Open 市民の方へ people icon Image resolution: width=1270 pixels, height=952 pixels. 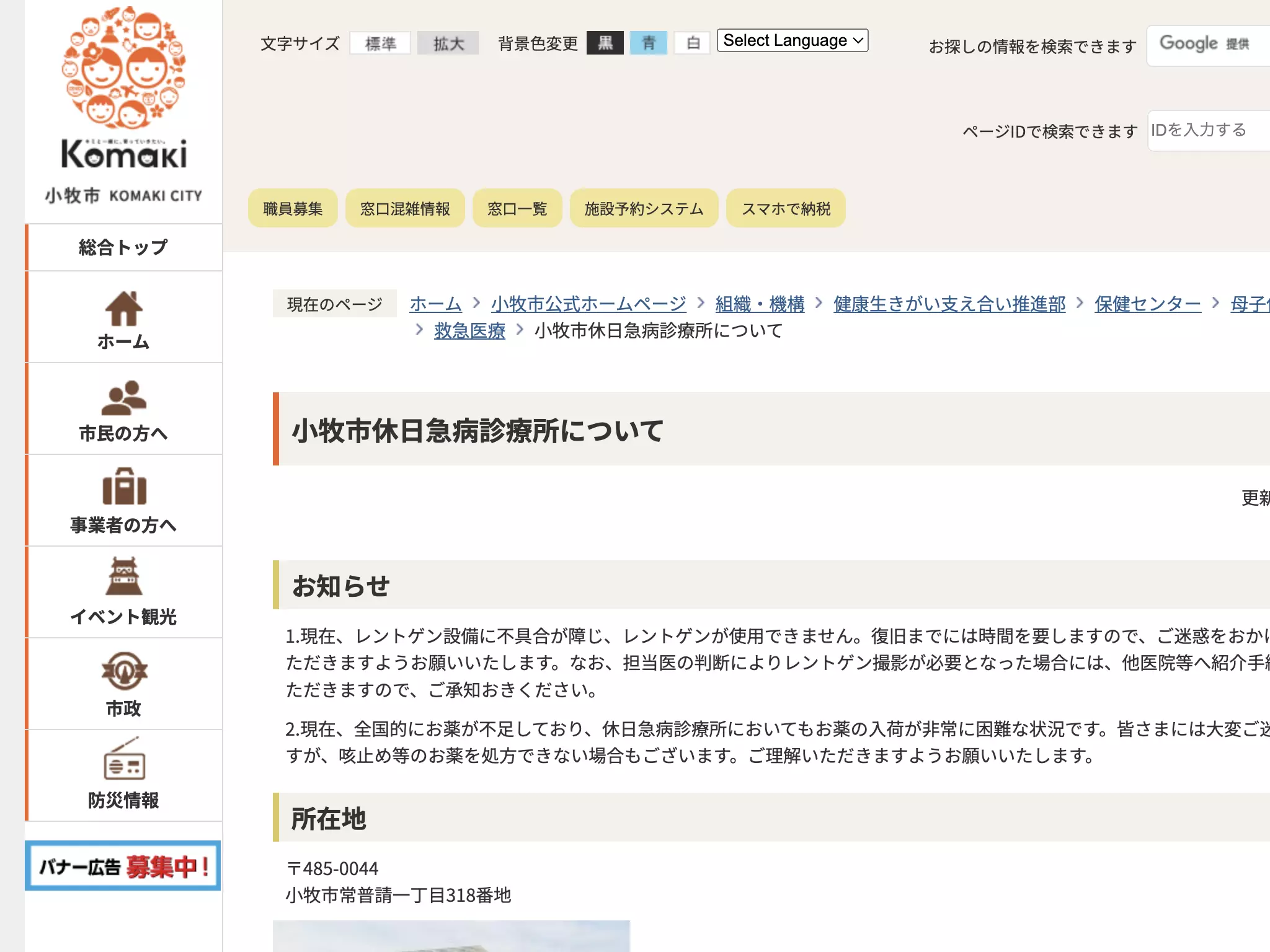coord(123,398)
